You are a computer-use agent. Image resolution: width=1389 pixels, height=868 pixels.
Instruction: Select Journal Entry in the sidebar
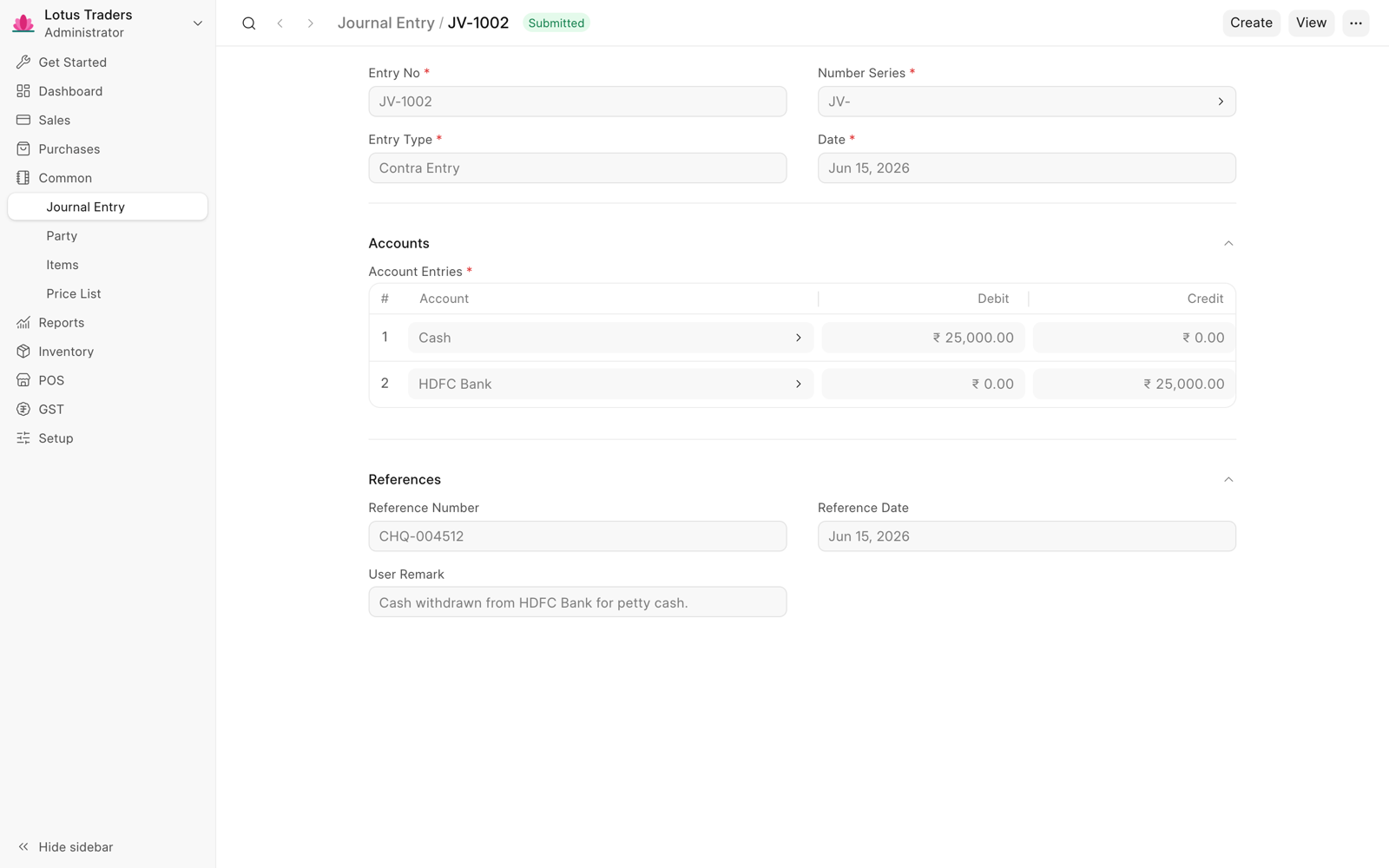point(108,207)
